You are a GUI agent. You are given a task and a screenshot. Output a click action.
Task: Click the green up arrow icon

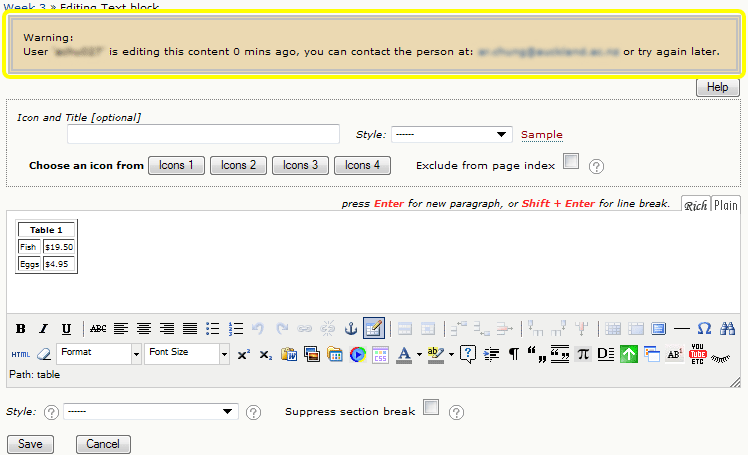pos(629,354)
